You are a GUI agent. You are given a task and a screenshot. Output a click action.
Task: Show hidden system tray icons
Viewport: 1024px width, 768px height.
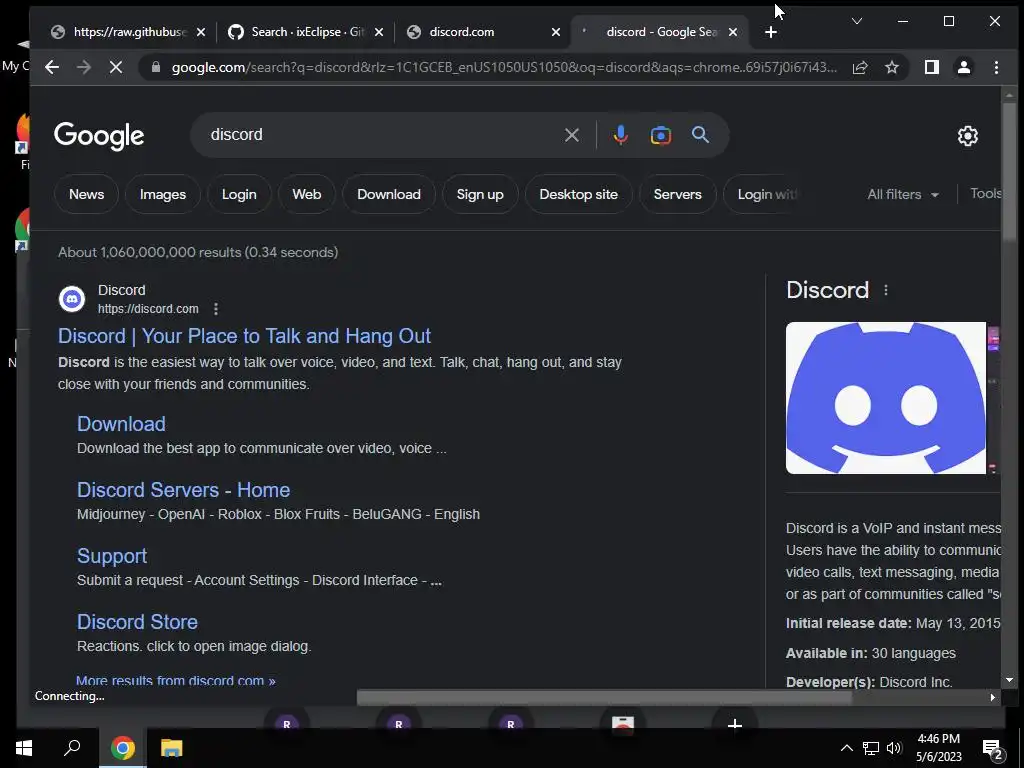(x=846, y=748)
